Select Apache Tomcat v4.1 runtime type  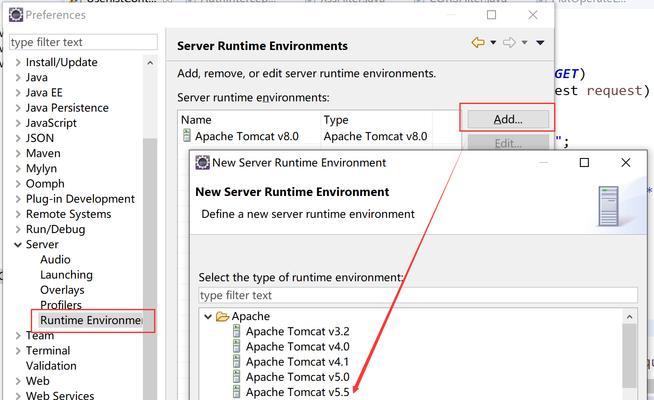297,362
